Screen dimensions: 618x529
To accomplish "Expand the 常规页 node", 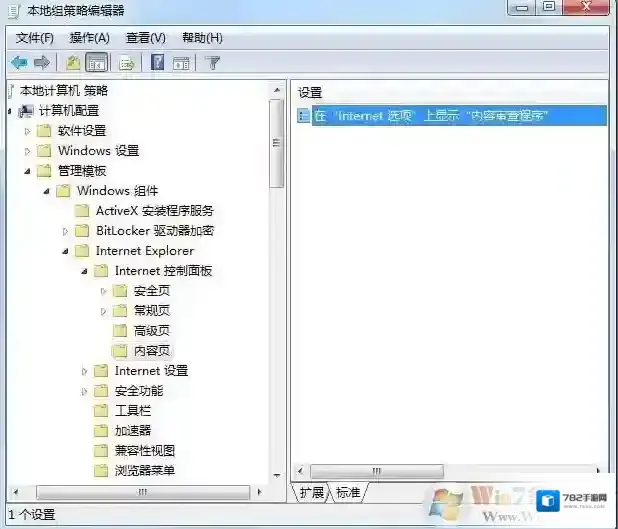I will (103, 311).
